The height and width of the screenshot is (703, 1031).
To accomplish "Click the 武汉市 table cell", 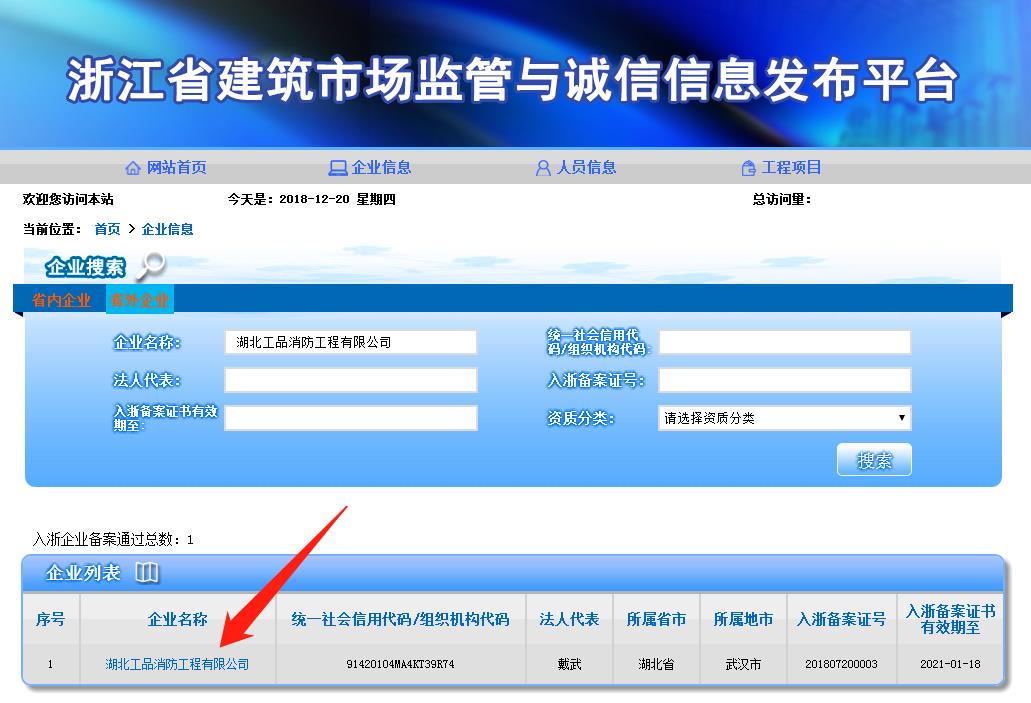I will (744, 664).
